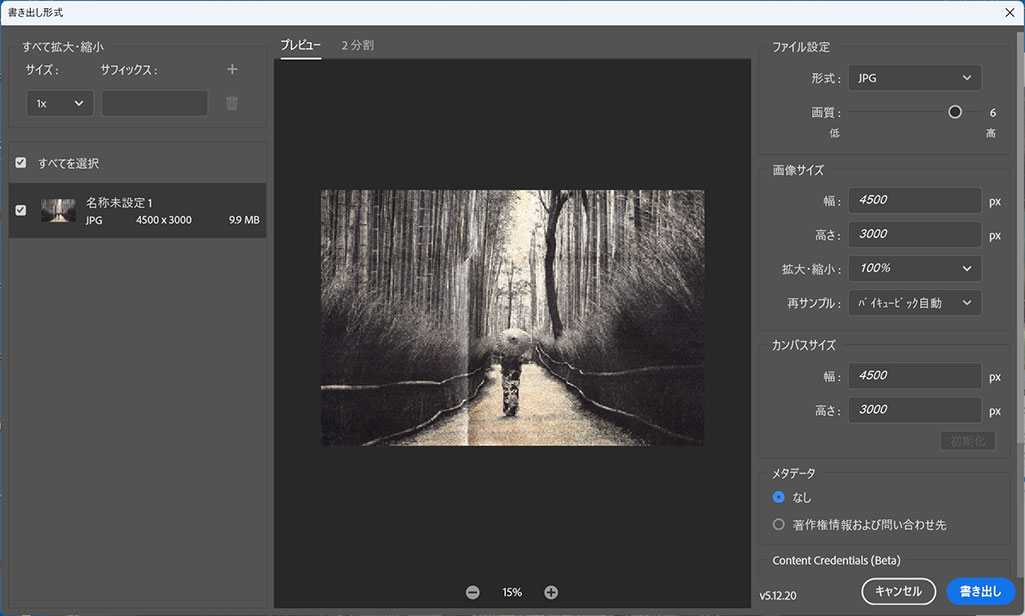Expand the 拡大・縮小 100% dropdown

coord(915,268)
